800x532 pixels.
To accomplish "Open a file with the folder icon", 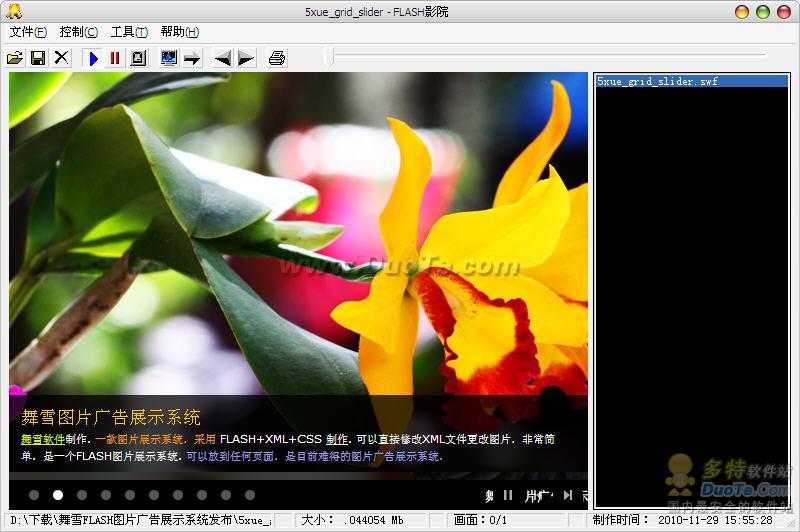I will pyautogui.click(x=15, y=58).
